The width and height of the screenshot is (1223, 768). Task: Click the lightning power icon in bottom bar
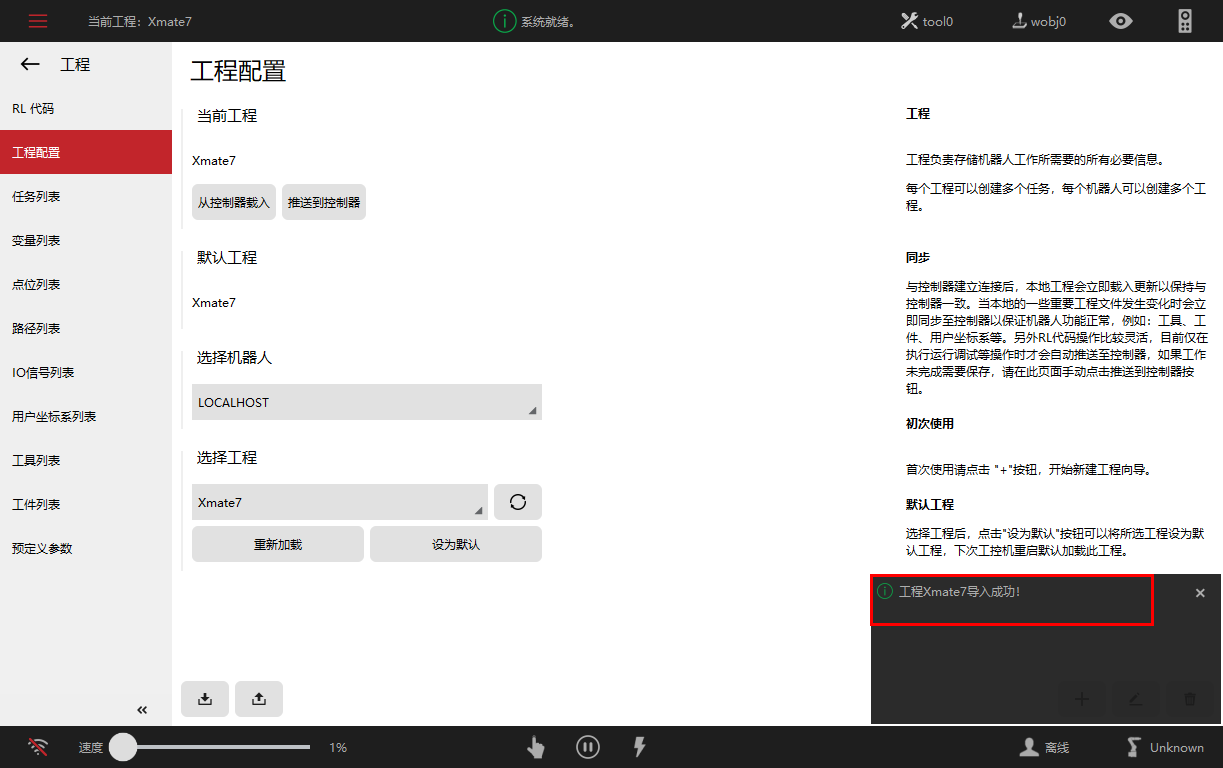[639, 747]
